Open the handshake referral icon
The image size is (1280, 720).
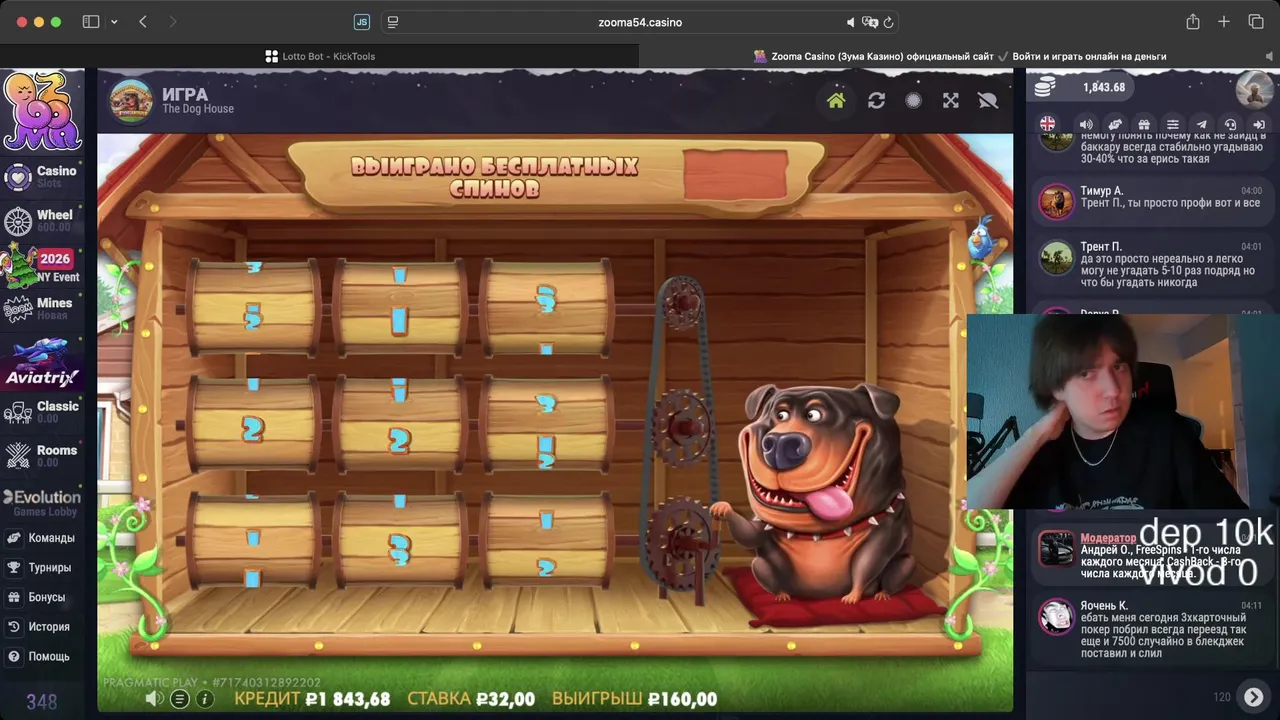pyautogui.click(x=1115, y=124)
